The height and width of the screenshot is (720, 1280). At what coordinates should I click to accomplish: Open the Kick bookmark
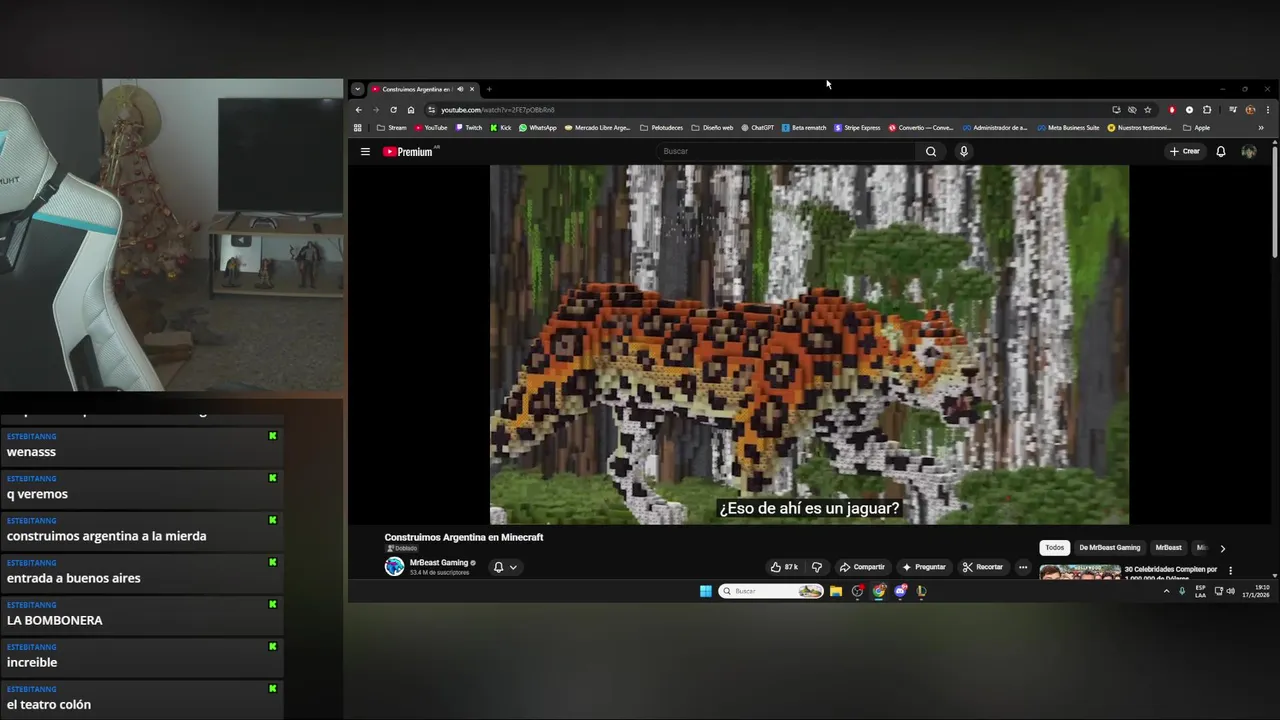click(501, 128)
